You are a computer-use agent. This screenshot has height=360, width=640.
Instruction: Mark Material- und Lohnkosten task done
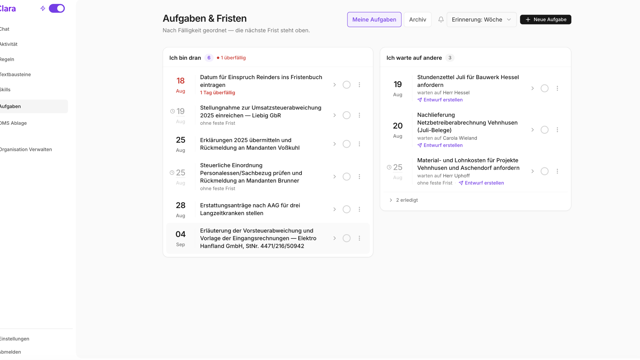coord(544,171)
